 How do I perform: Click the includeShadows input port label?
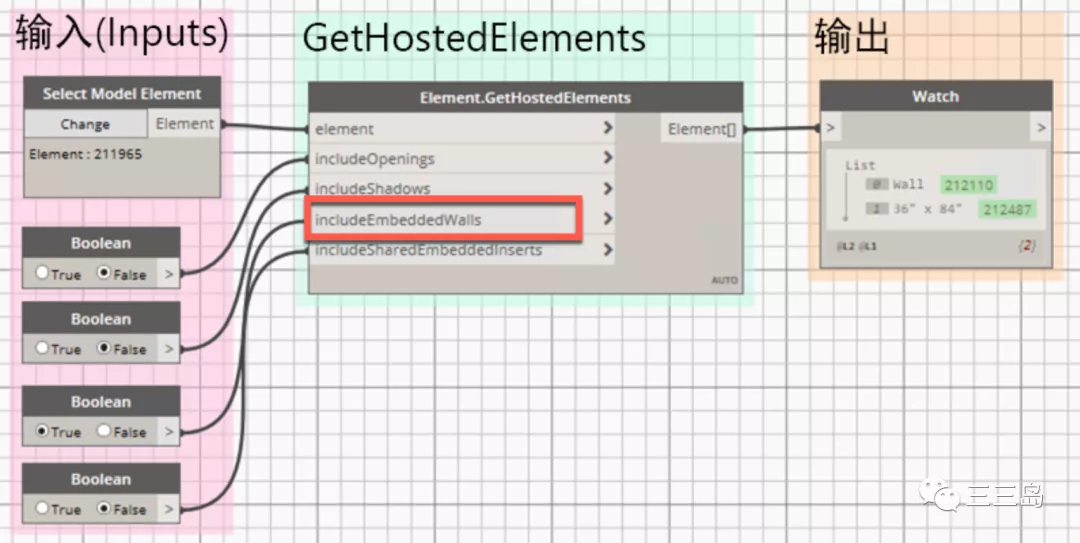point(373,188)
